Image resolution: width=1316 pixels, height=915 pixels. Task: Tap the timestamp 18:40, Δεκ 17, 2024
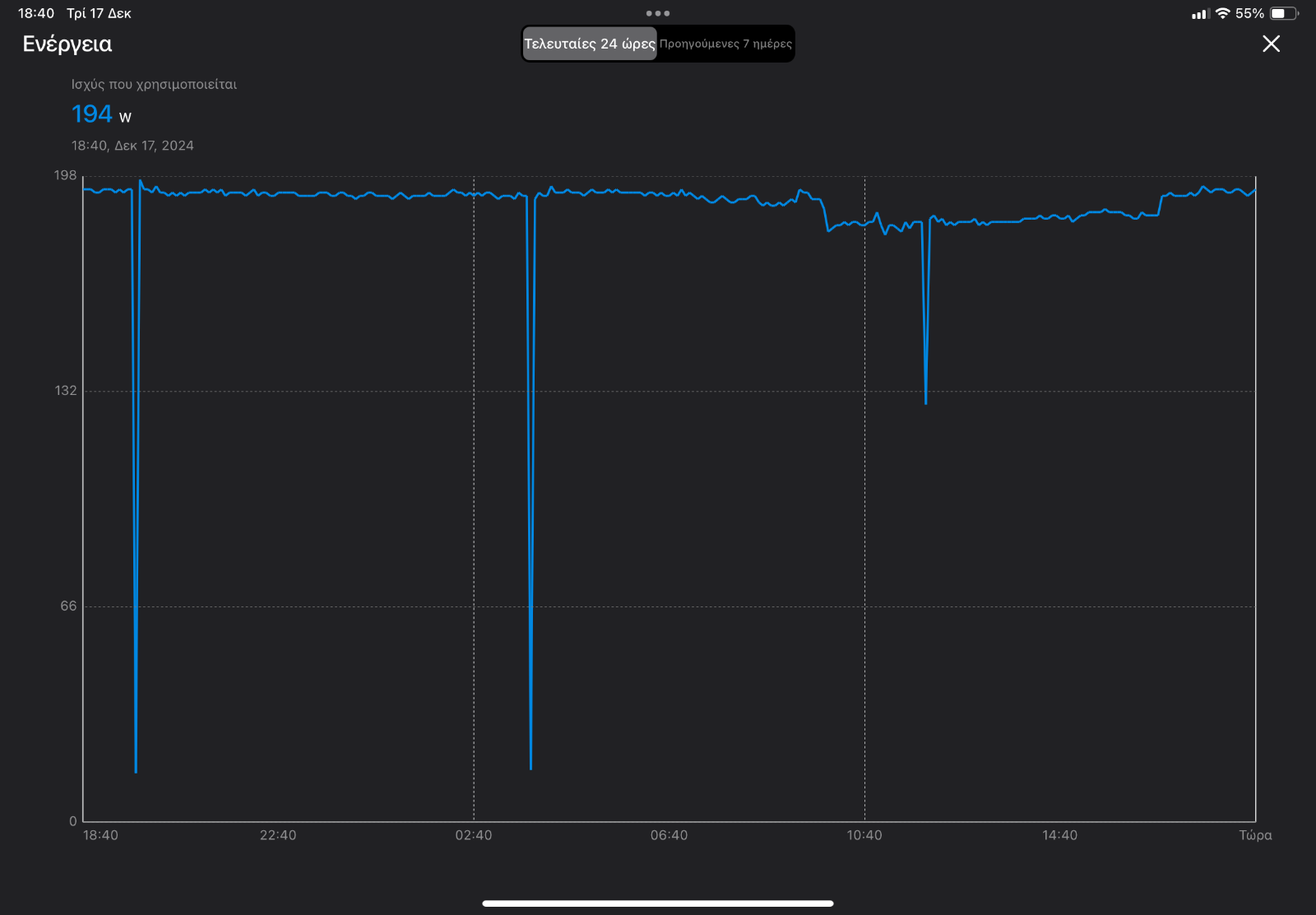click(x=132, y=146)
